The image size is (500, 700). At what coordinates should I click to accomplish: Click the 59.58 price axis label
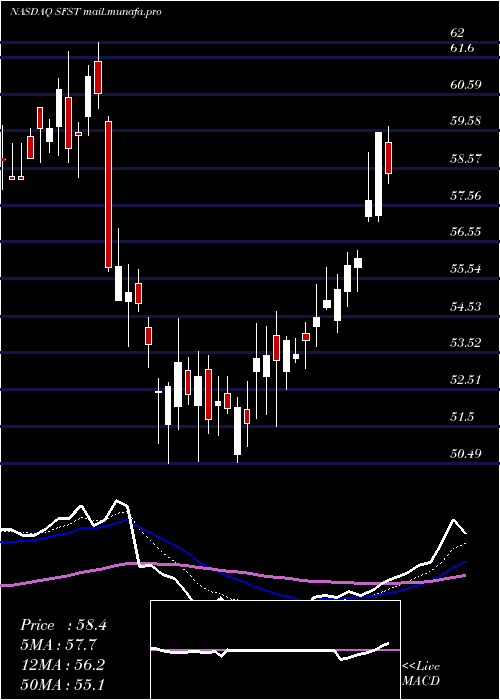(x=466, y=121)
